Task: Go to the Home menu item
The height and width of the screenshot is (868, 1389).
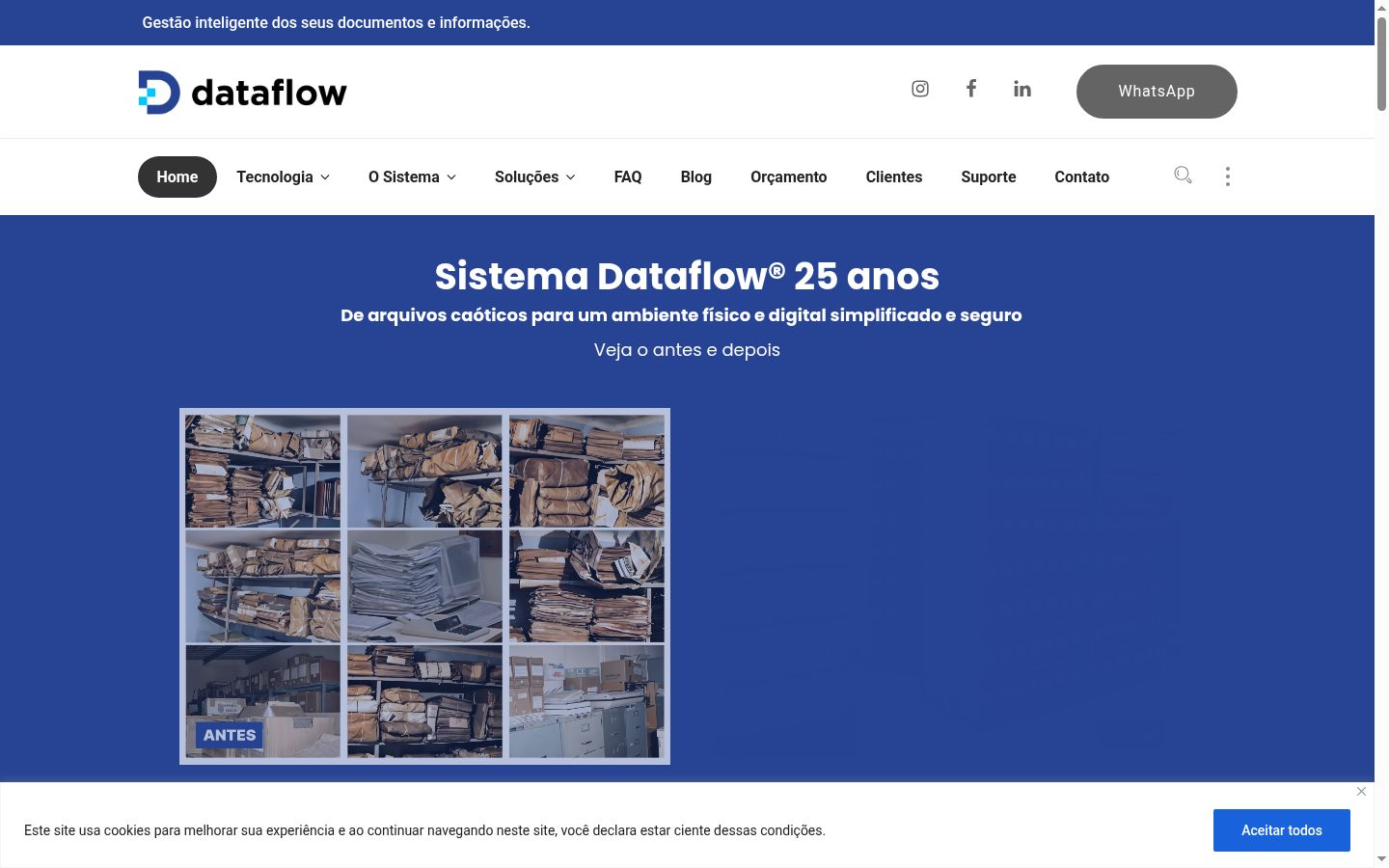Action: point(177,176)
